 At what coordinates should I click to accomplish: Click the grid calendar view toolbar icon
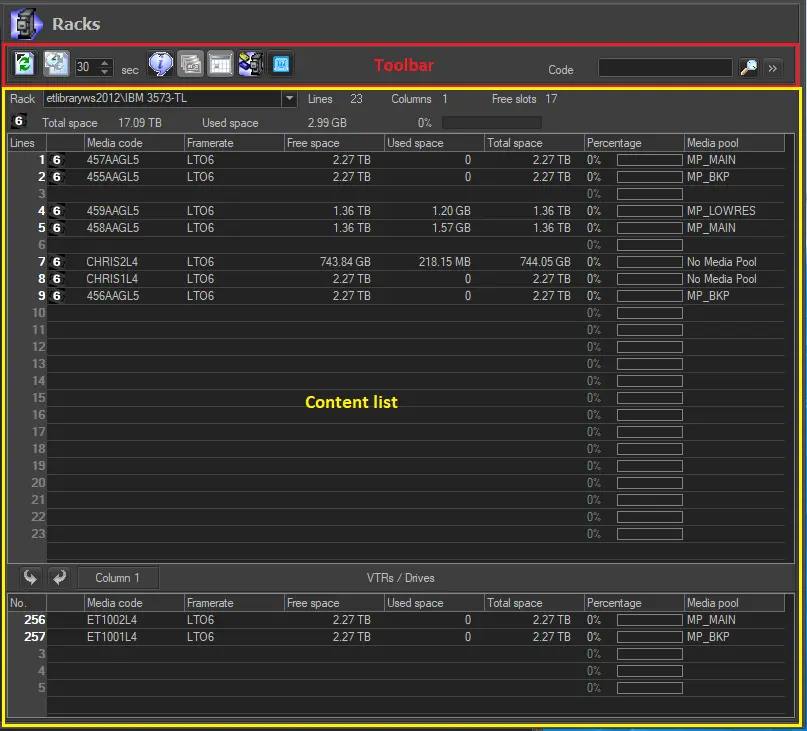(220, 65)
